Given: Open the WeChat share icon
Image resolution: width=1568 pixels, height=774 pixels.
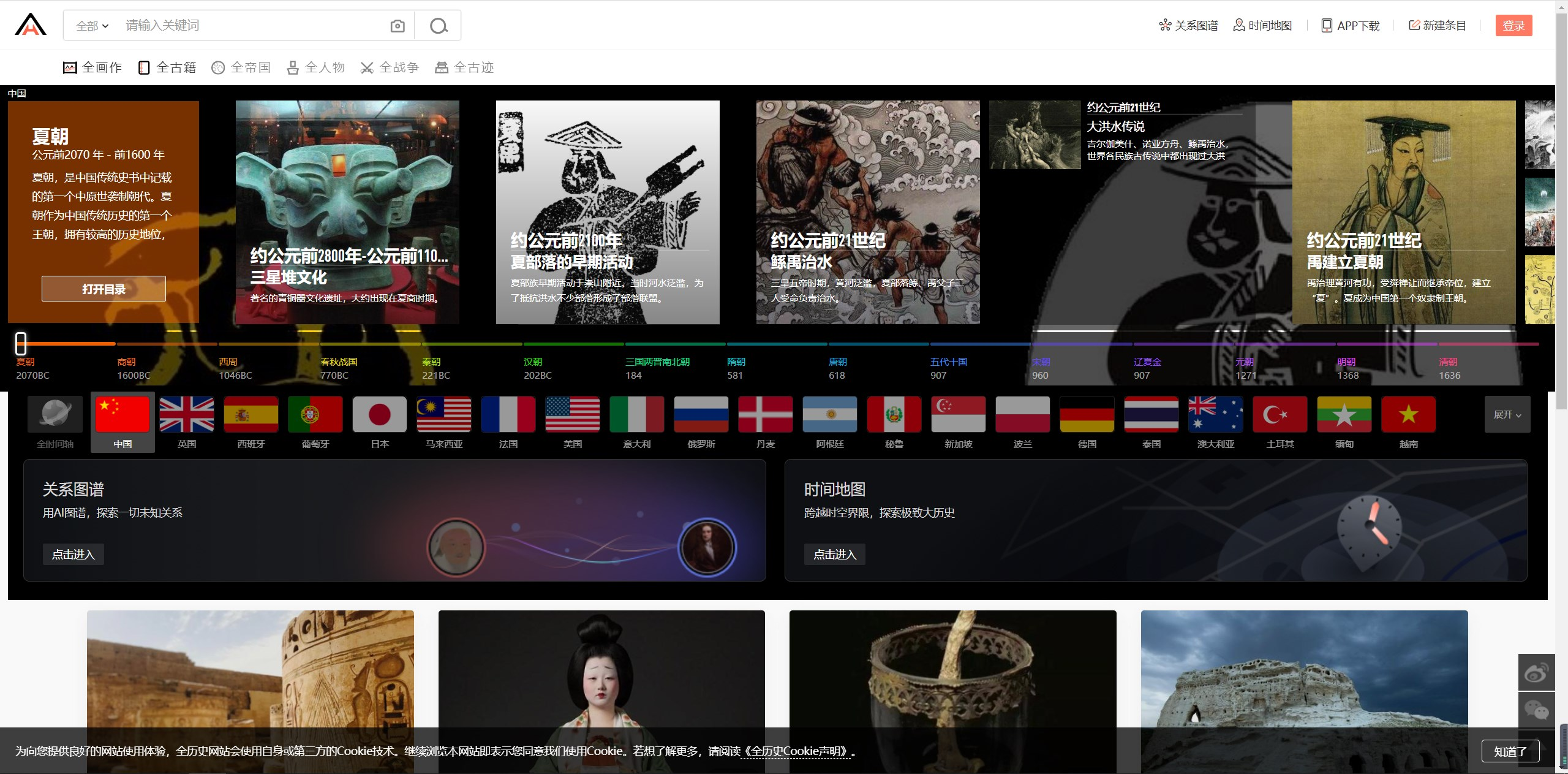Looking at the screenshot, I should click(1536, 710).
